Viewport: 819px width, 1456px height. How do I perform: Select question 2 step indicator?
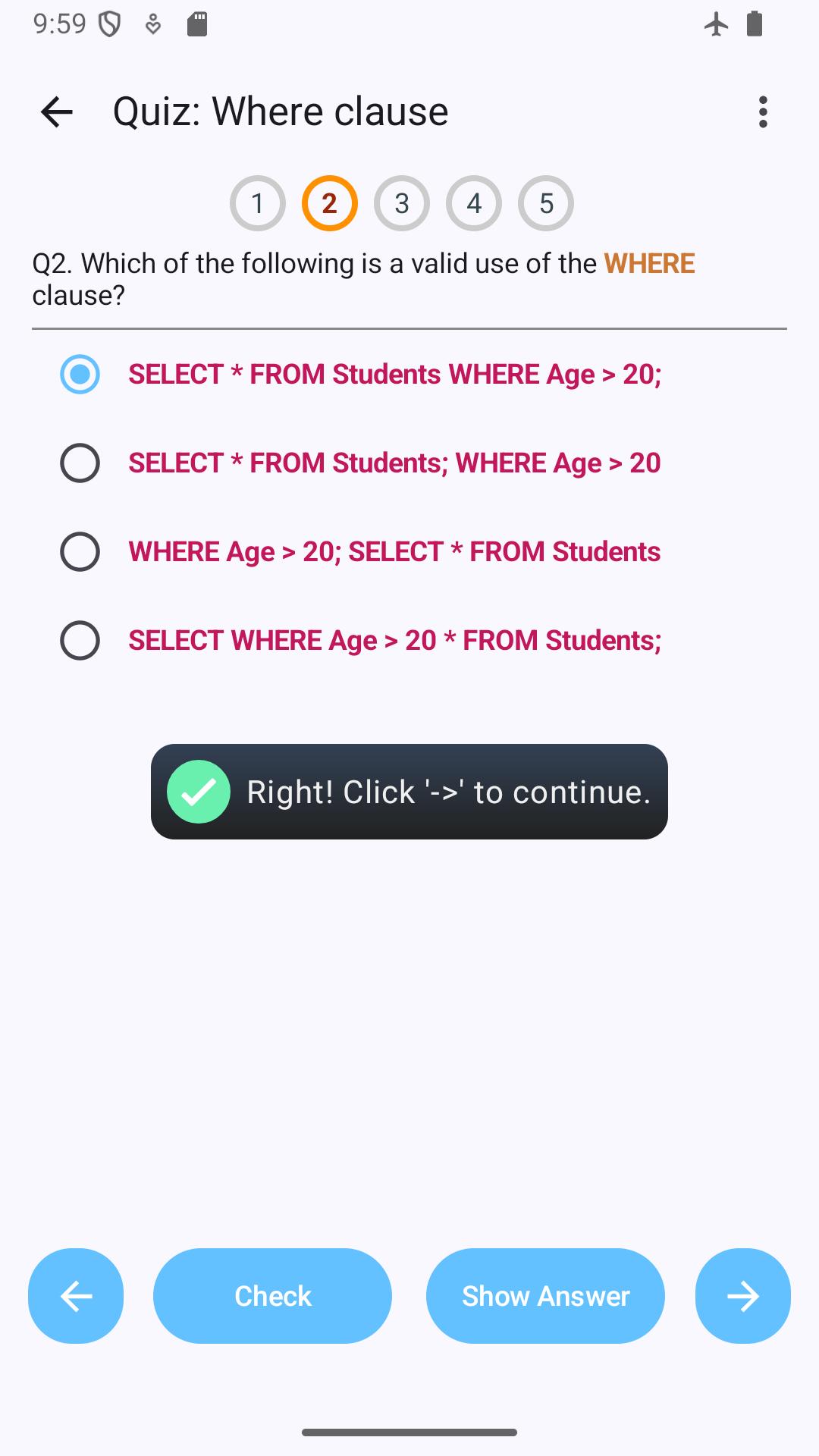330,203
